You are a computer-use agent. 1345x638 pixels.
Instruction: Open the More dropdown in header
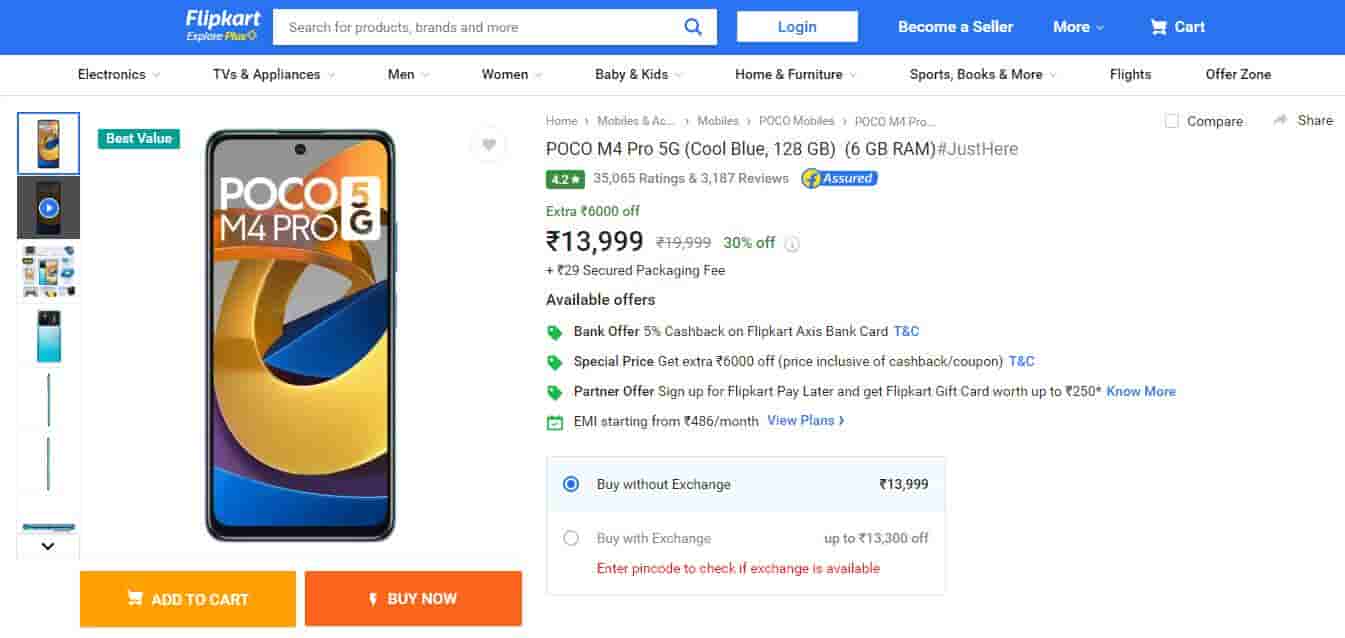click(1077, 27)
